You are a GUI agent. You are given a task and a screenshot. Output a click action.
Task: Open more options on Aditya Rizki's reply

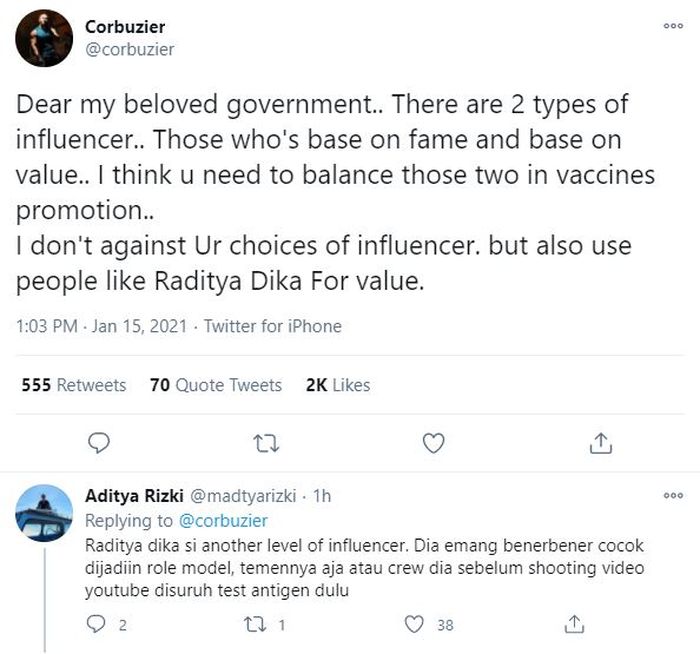(673, 496)
